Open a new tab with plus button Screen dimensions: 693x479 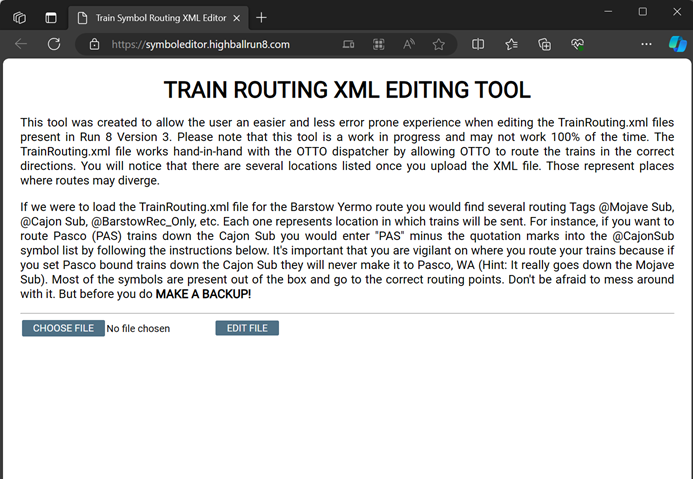coord(261,17)
